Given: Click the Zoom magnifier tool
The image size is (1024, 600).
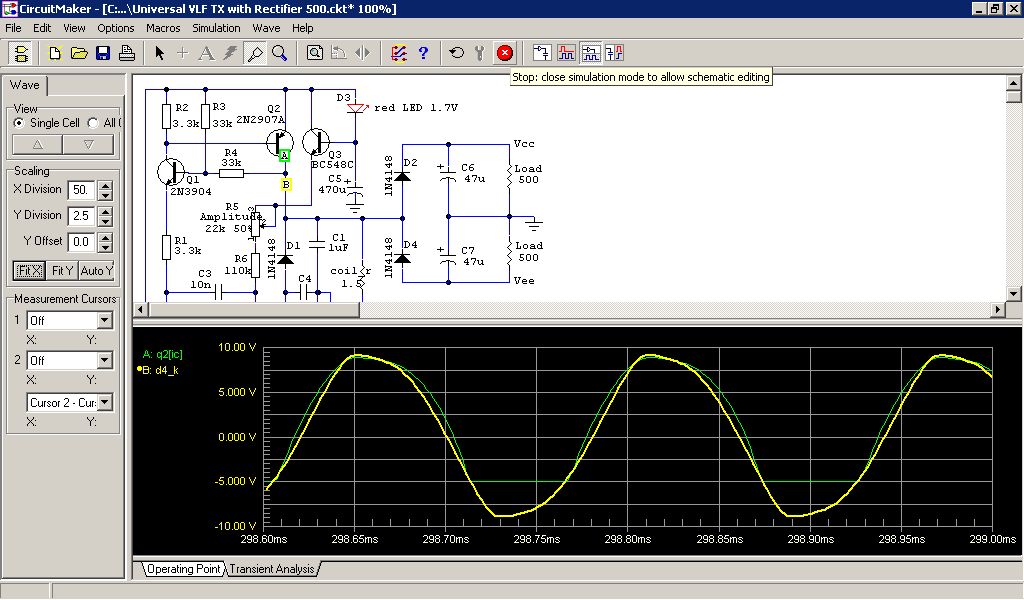Looking at the screenshot, I should 280,53.
